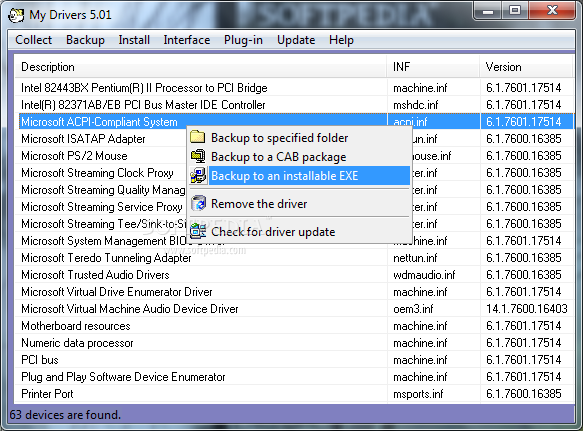Maximize the My Drivers window
Image resolution: width=583 pixels, height=431 pixels.
[x=515, y=11]
